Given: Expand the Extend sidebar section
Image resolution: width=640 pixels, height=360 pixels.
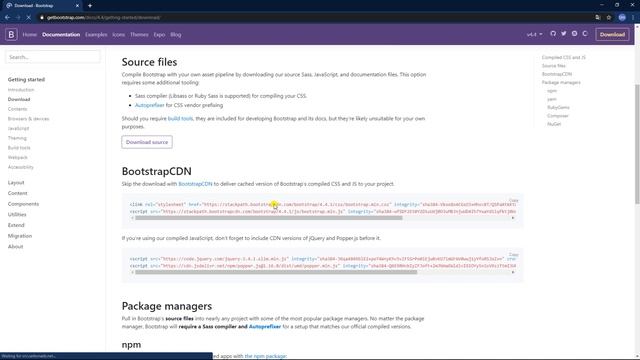Looking at the screenshot, I should tap(16, 225).
